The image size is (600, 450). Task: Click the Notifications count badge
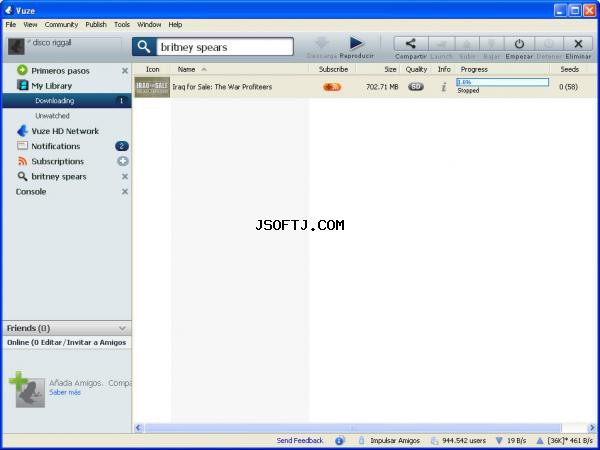pyautogui.click(x=122, y=146)
